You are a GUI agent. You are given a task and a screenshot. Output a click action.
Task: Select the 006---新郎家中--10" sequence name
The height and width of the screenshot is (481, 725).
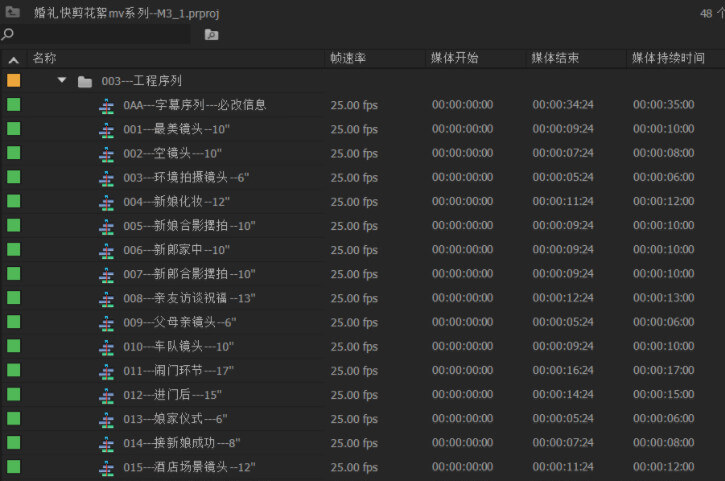tap(176, 250)
